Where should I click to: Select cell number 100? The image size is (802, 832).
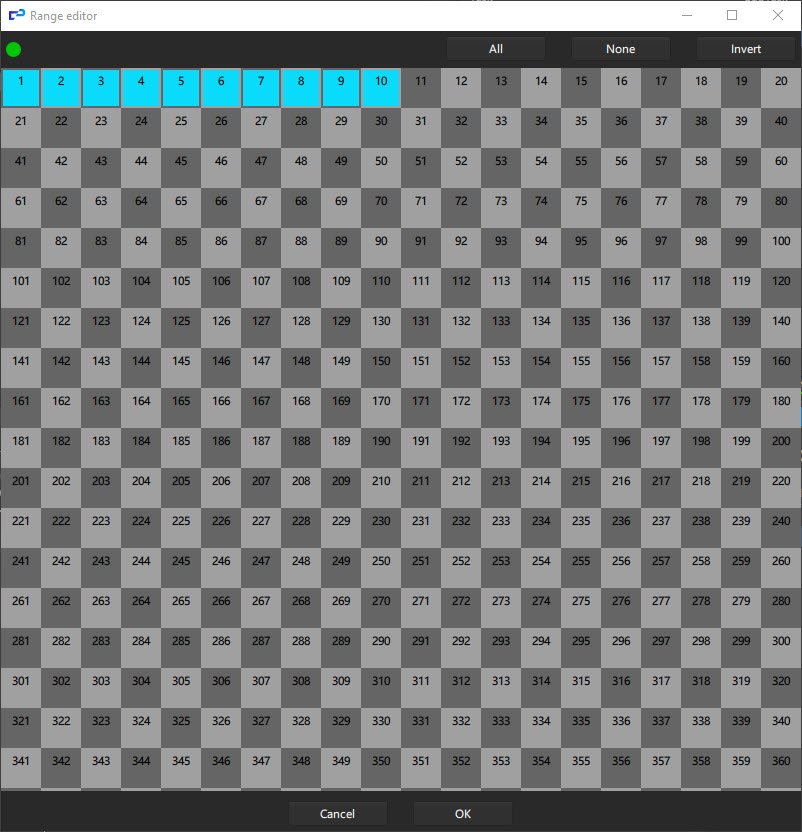tap(780, 241)
